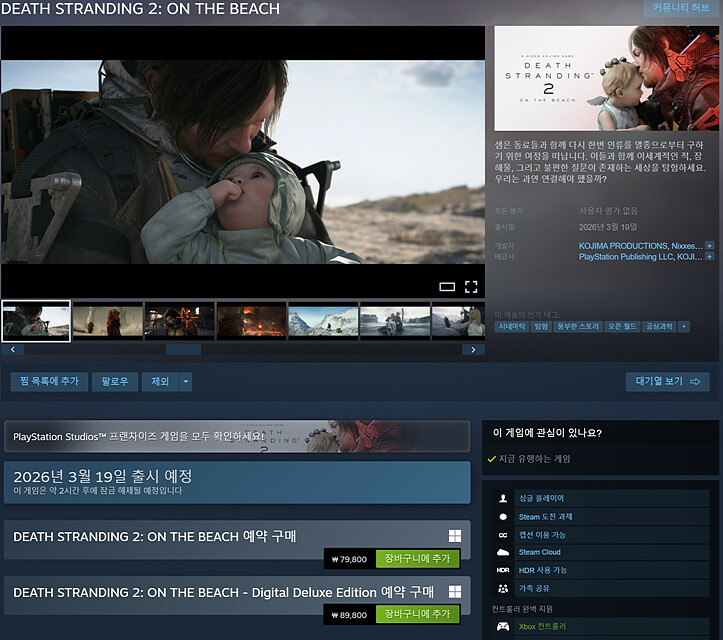Add game via 찜 목록에 추가 button

pyautogui.click(x=49, y=382)
